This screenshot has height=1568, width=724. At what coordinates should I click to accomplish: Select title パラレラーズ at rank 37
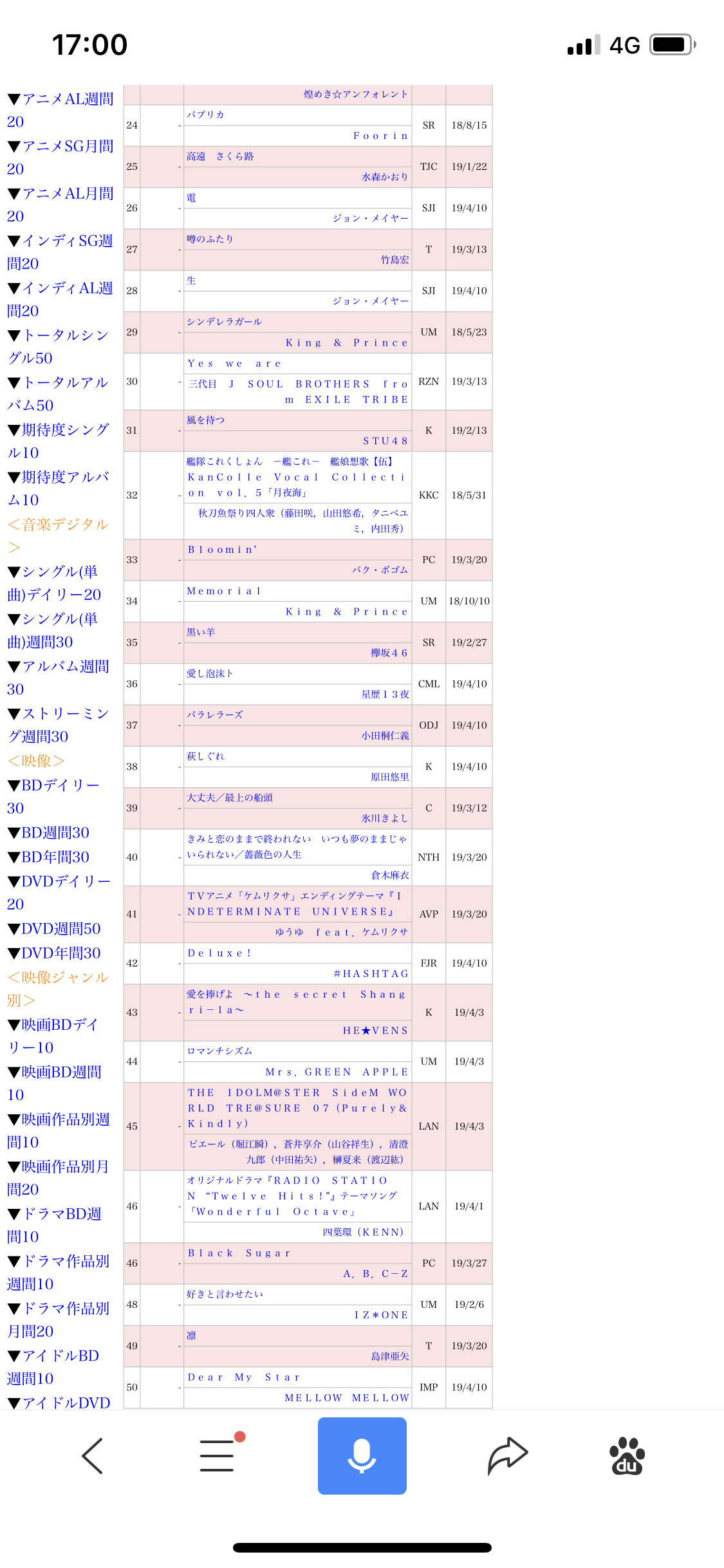pos(215,715)
